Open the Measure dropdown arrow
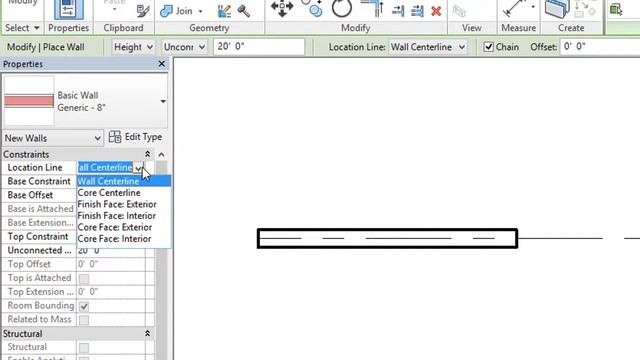This screenshot has height=360, width=640. pyautogui.click(x=533, y=7)
